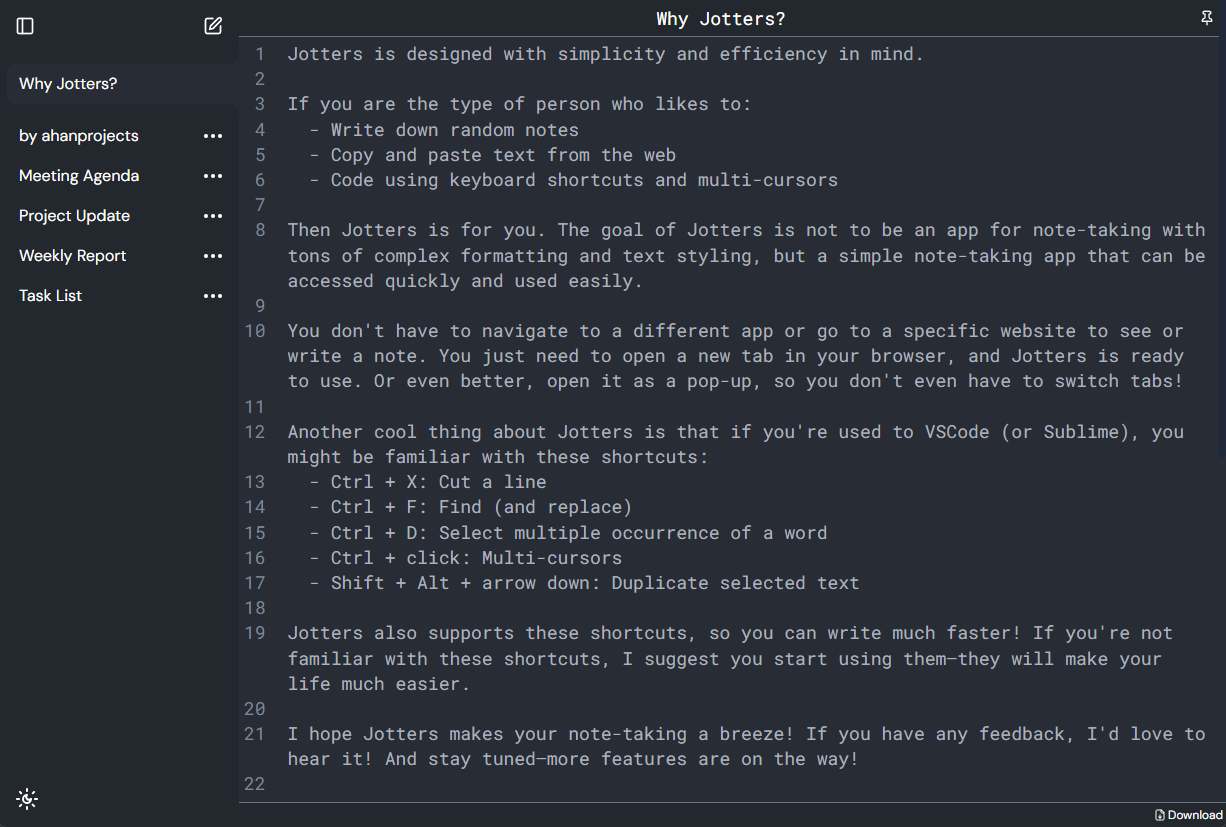The height and width of the screenshot is (827, 1226).
Task: Open the options menu for "by ahanprojects"
Action: coord(212,135)
